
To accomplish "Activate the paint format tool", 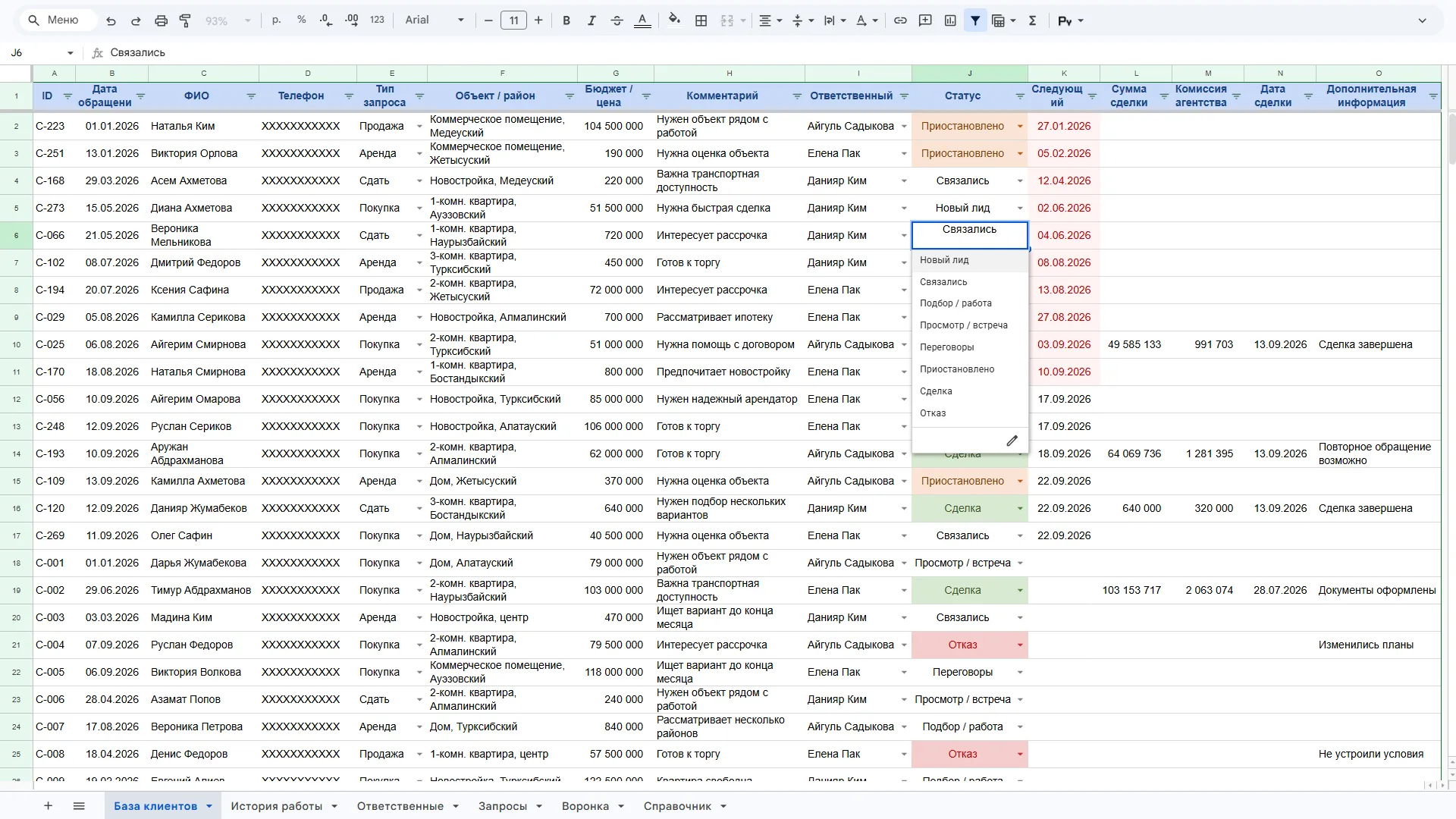I will pos(185,20).
